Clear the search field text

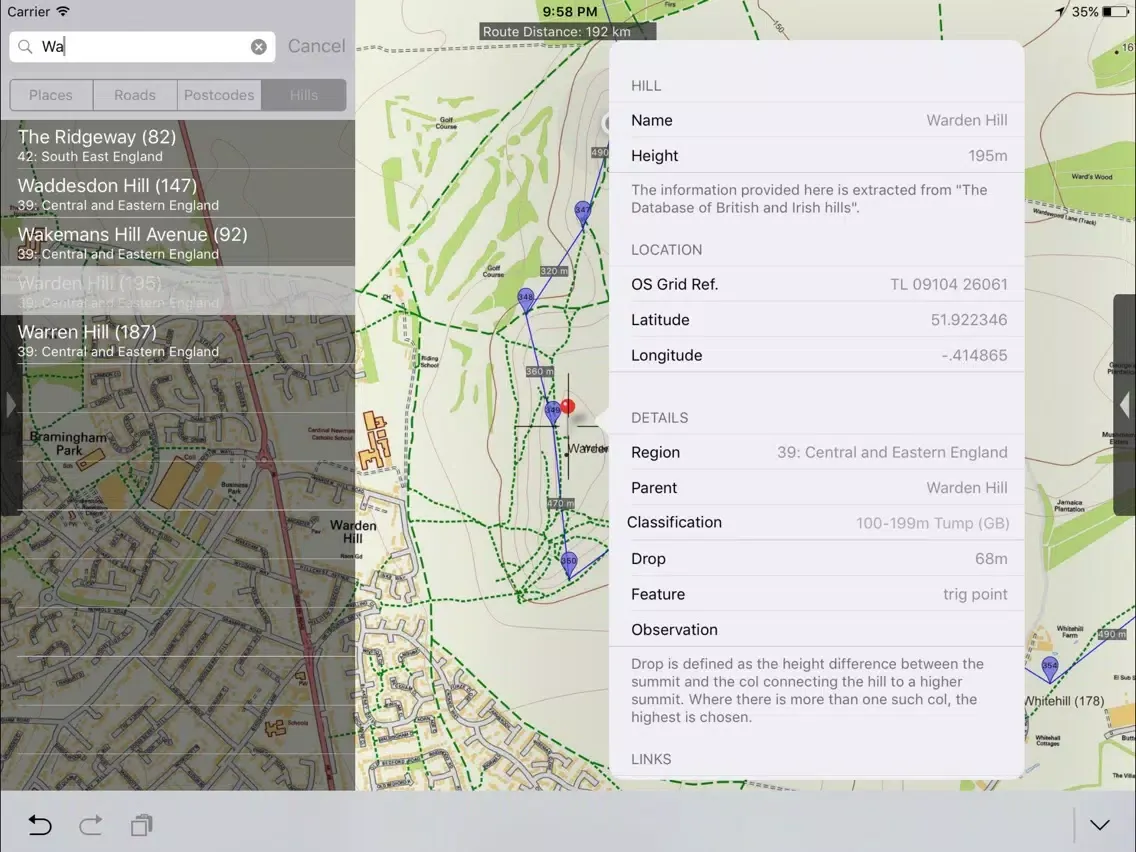tap(259, 47)
